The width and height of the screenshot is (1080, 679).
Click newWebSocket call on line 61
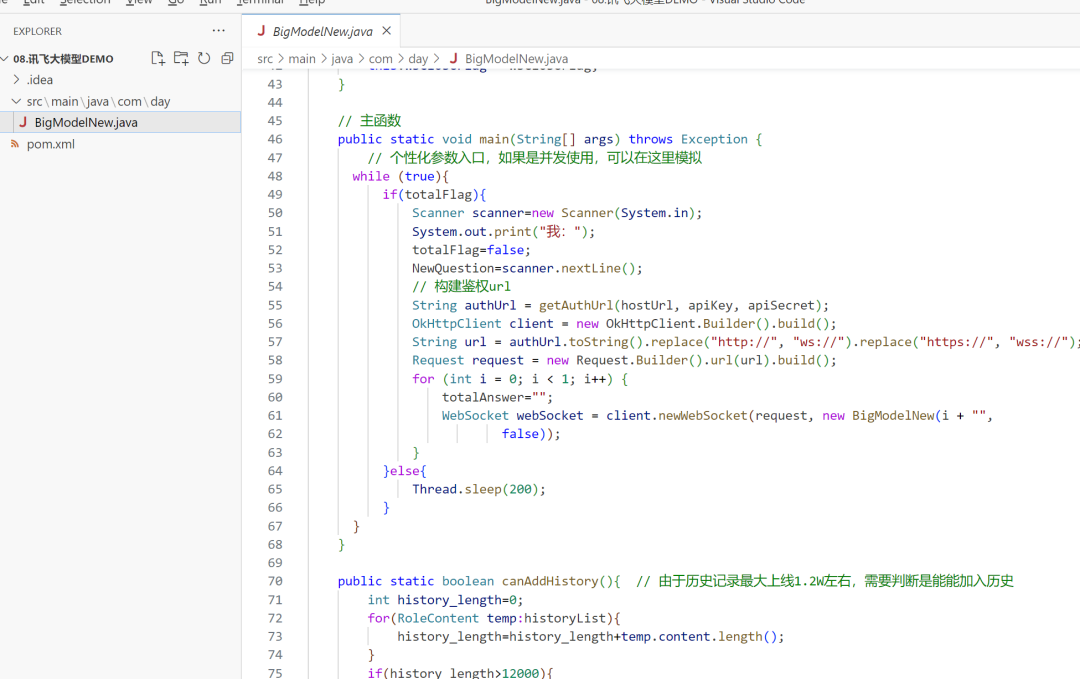click(x=703, y=415)
